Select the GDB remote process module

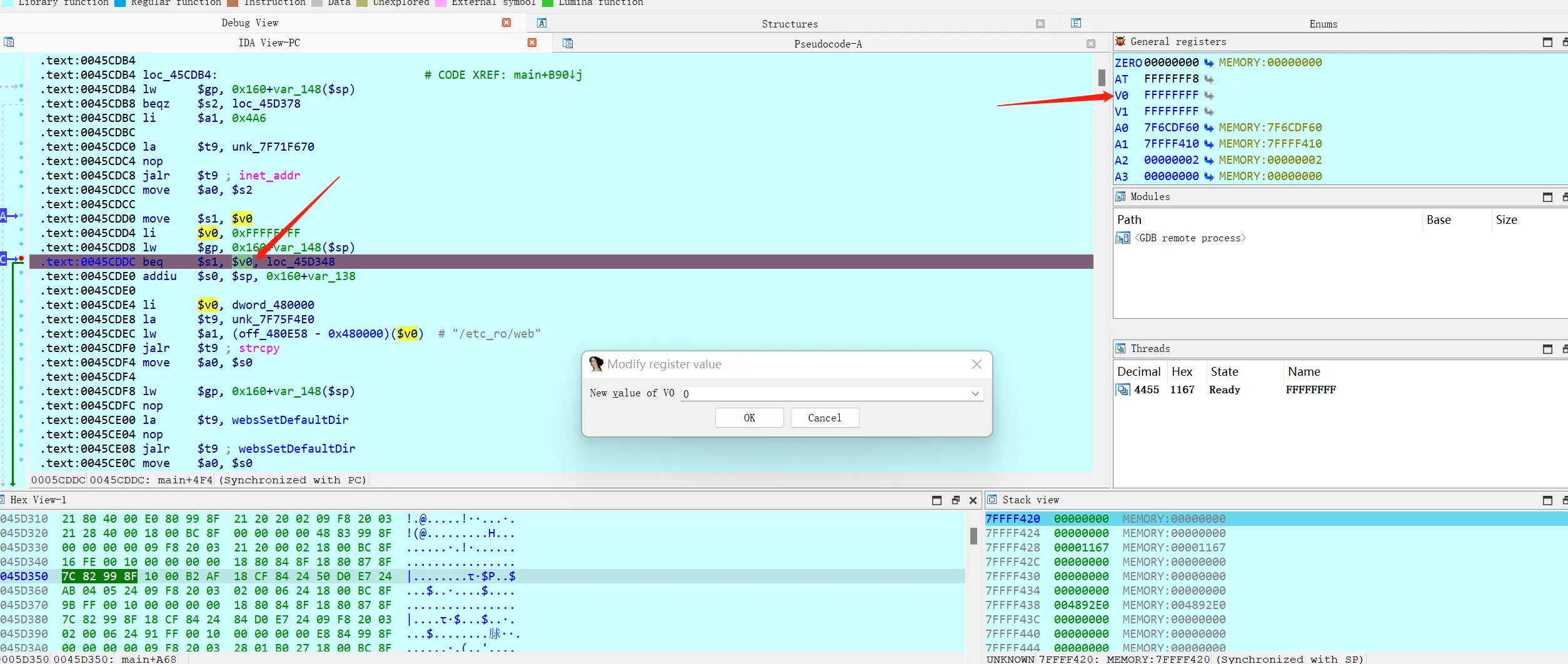1190,238
